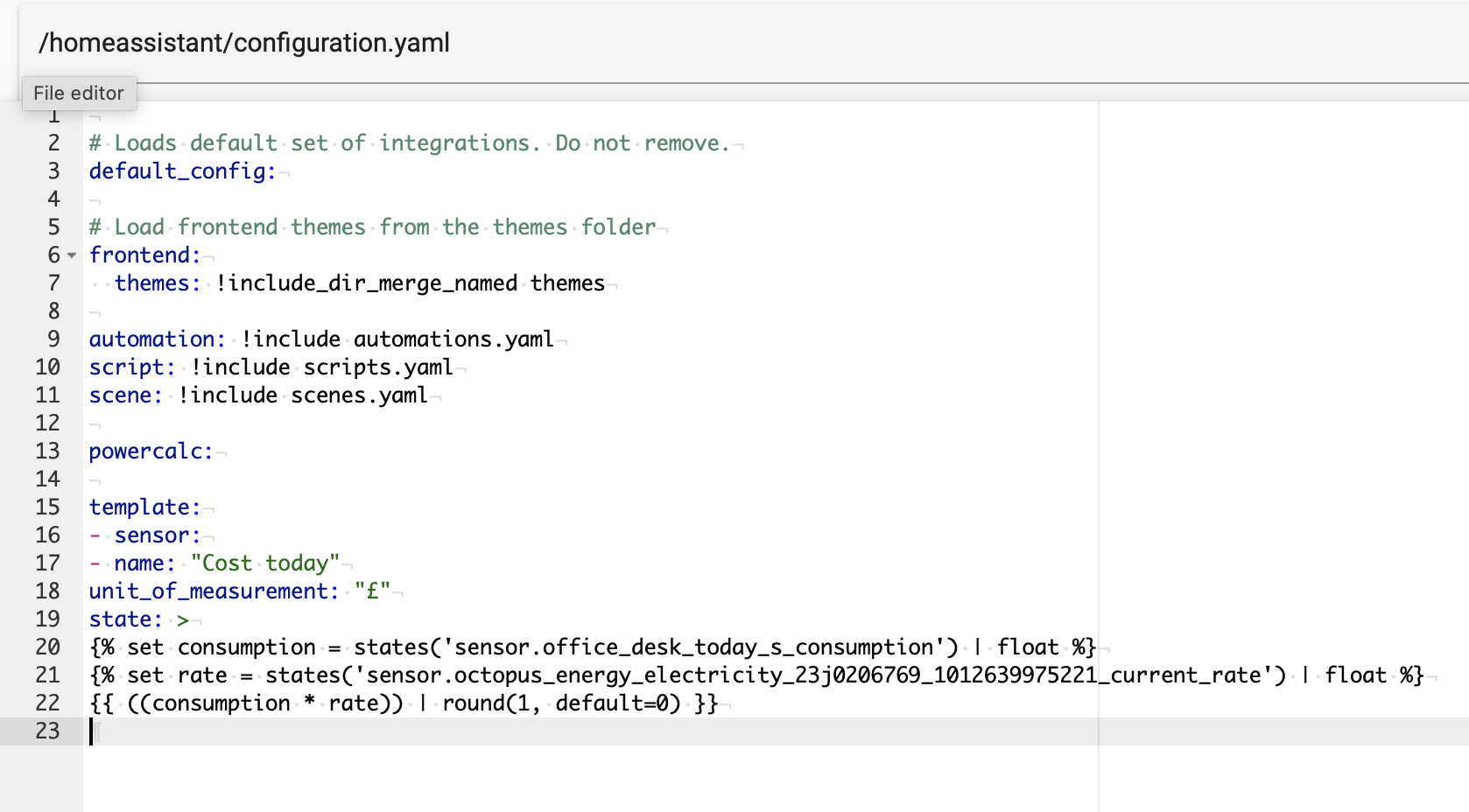This screenshot has width=1469, height=812.
Task: Click the !include_dir_merge_named directive
Action: point(366,283)
